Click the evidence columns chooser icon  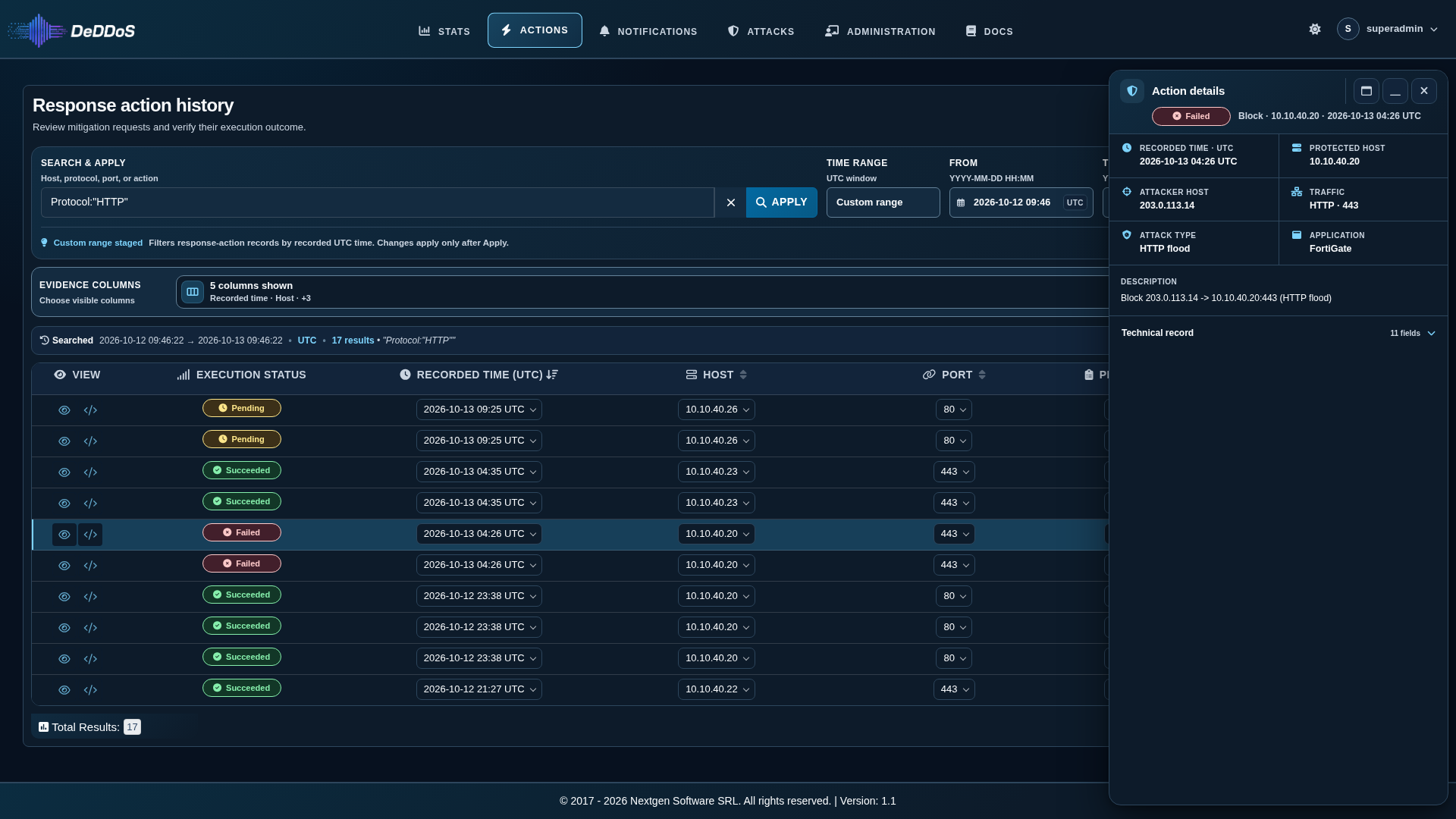pyautogui.click(x=193, y=292)
